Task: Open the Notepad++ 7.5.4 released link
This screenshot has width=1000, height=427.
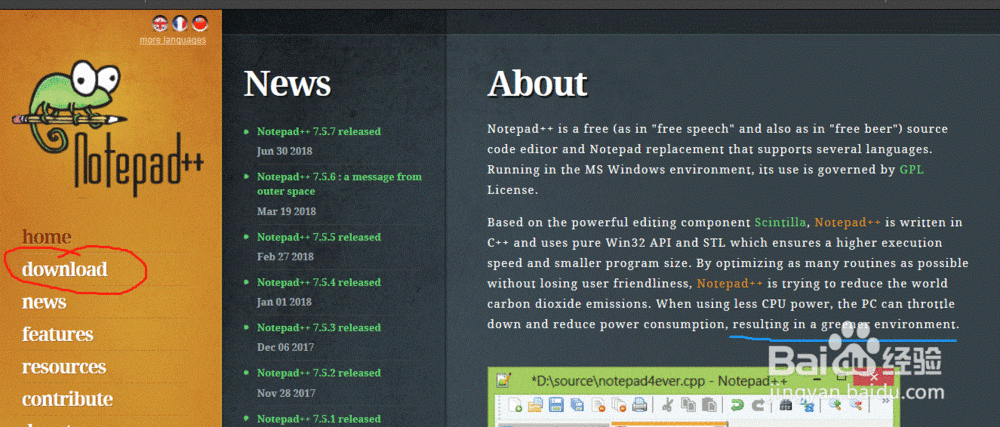Action: coord(318,282)
